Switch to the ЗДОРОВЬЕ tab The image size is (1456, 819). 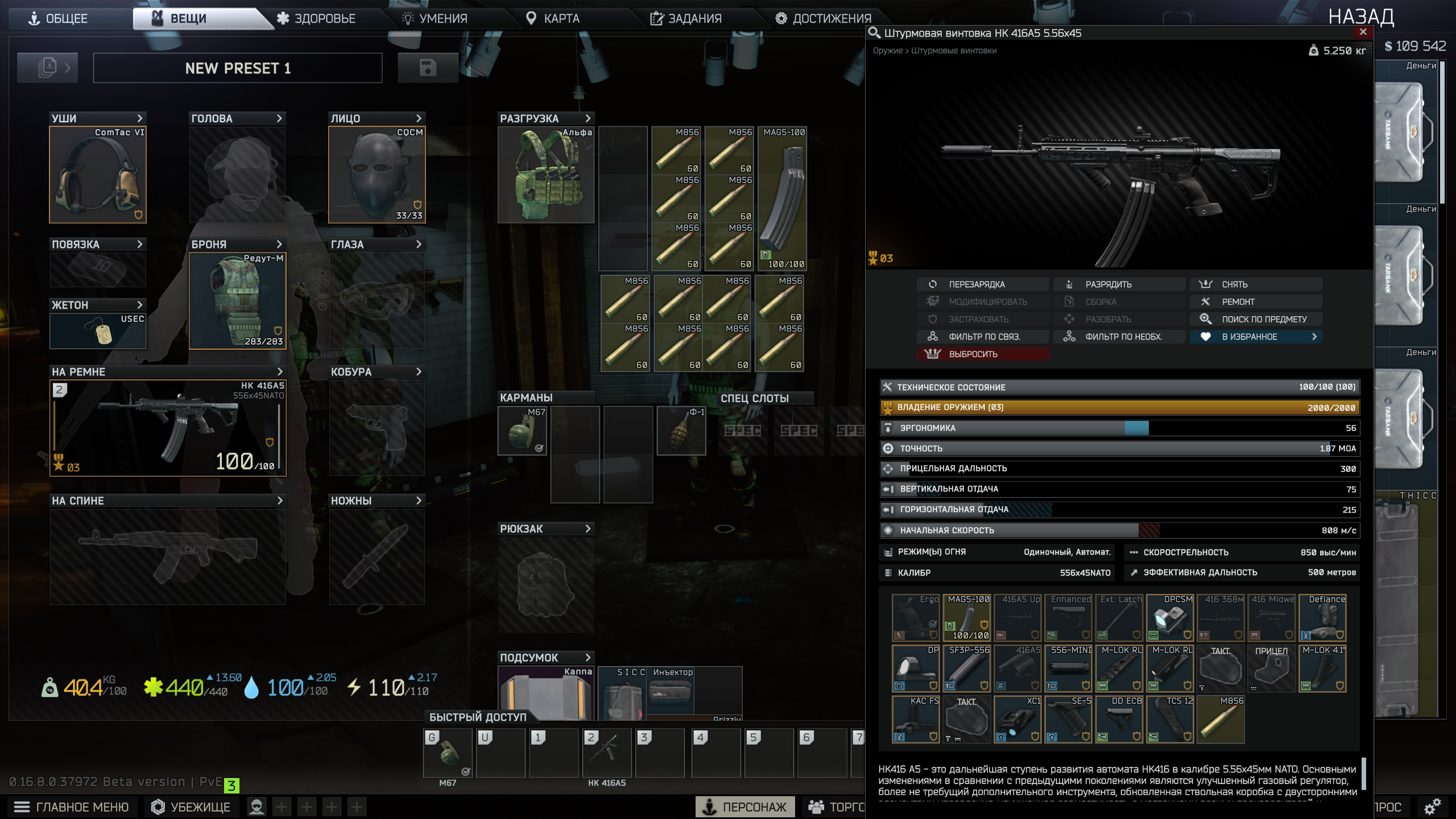coord(316,18)
